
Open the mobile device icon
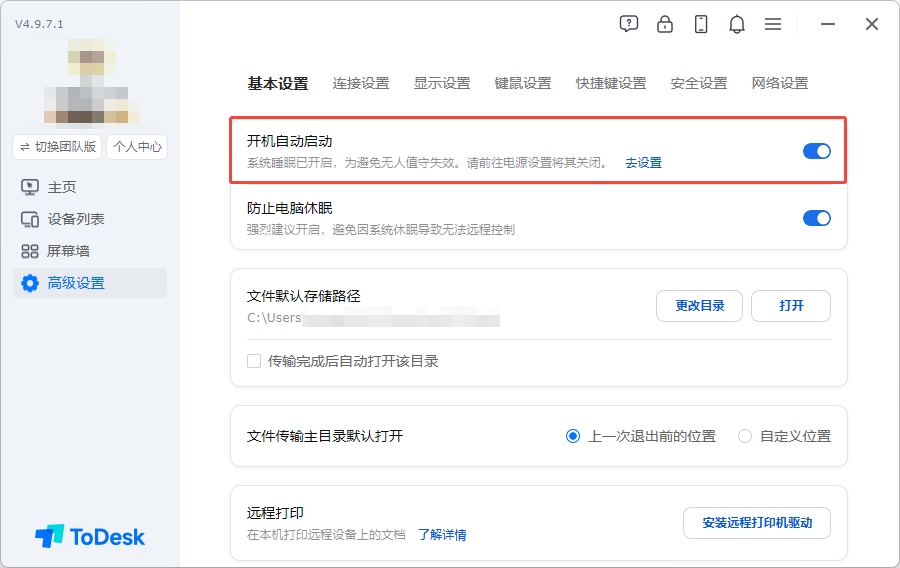point(701,24)
